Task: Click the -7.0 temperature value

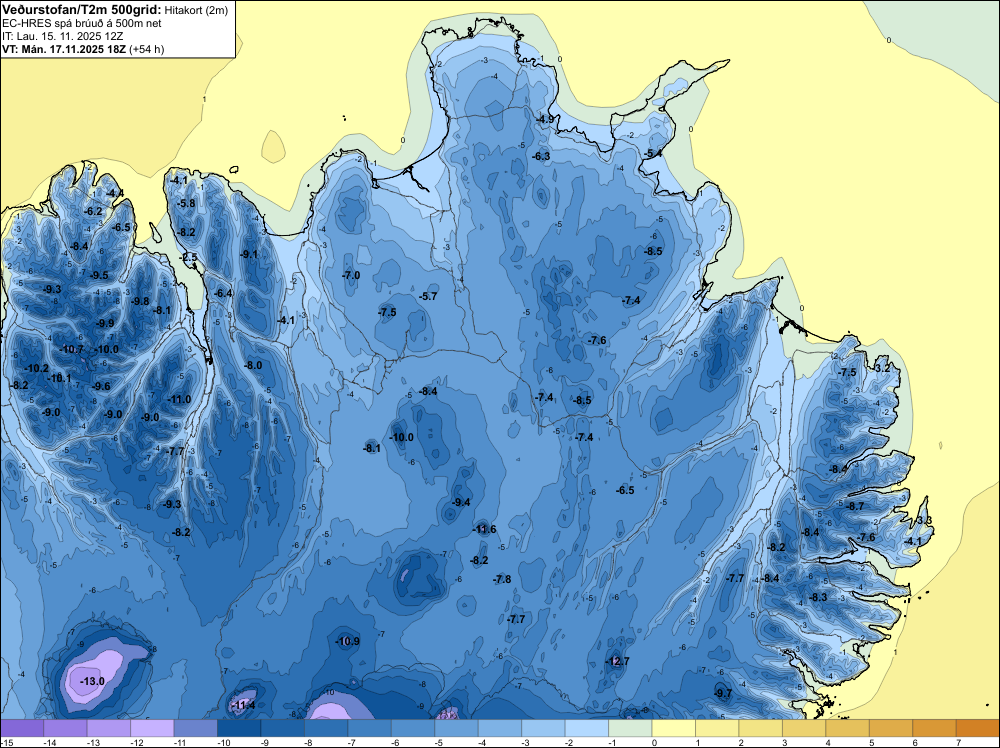Action: point(351,275)
